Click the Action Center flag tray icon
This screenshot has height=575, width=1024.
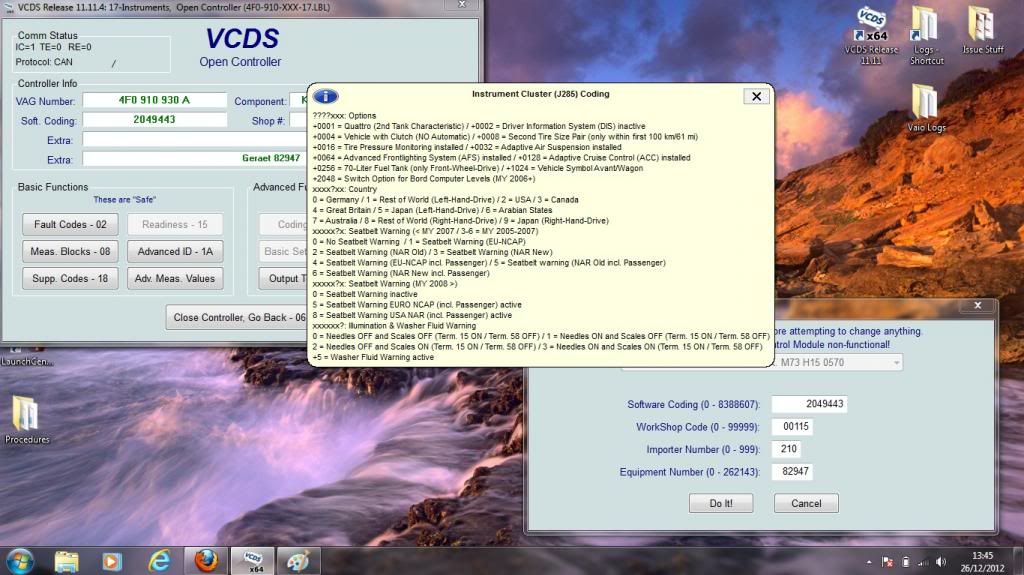(888, 562)
